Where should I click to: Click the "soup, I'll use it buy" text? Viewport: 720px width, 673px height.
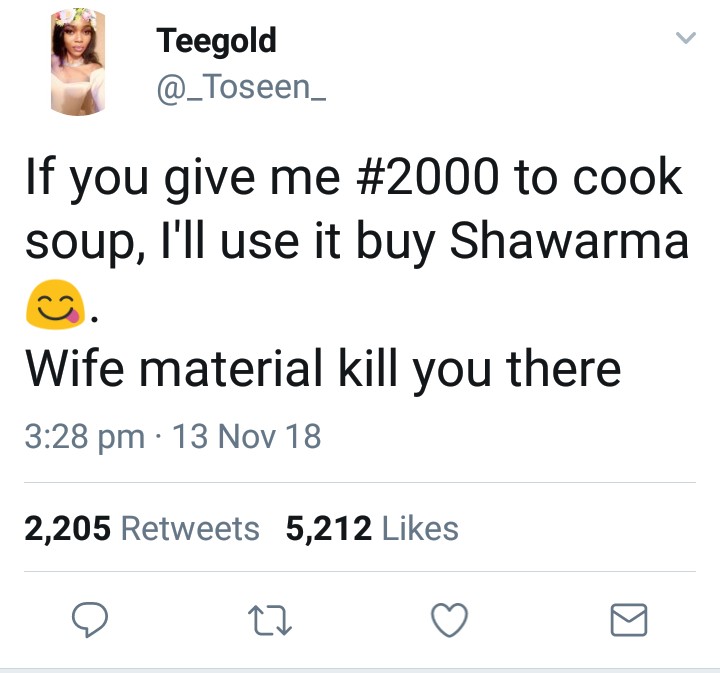tap(230, 242)
